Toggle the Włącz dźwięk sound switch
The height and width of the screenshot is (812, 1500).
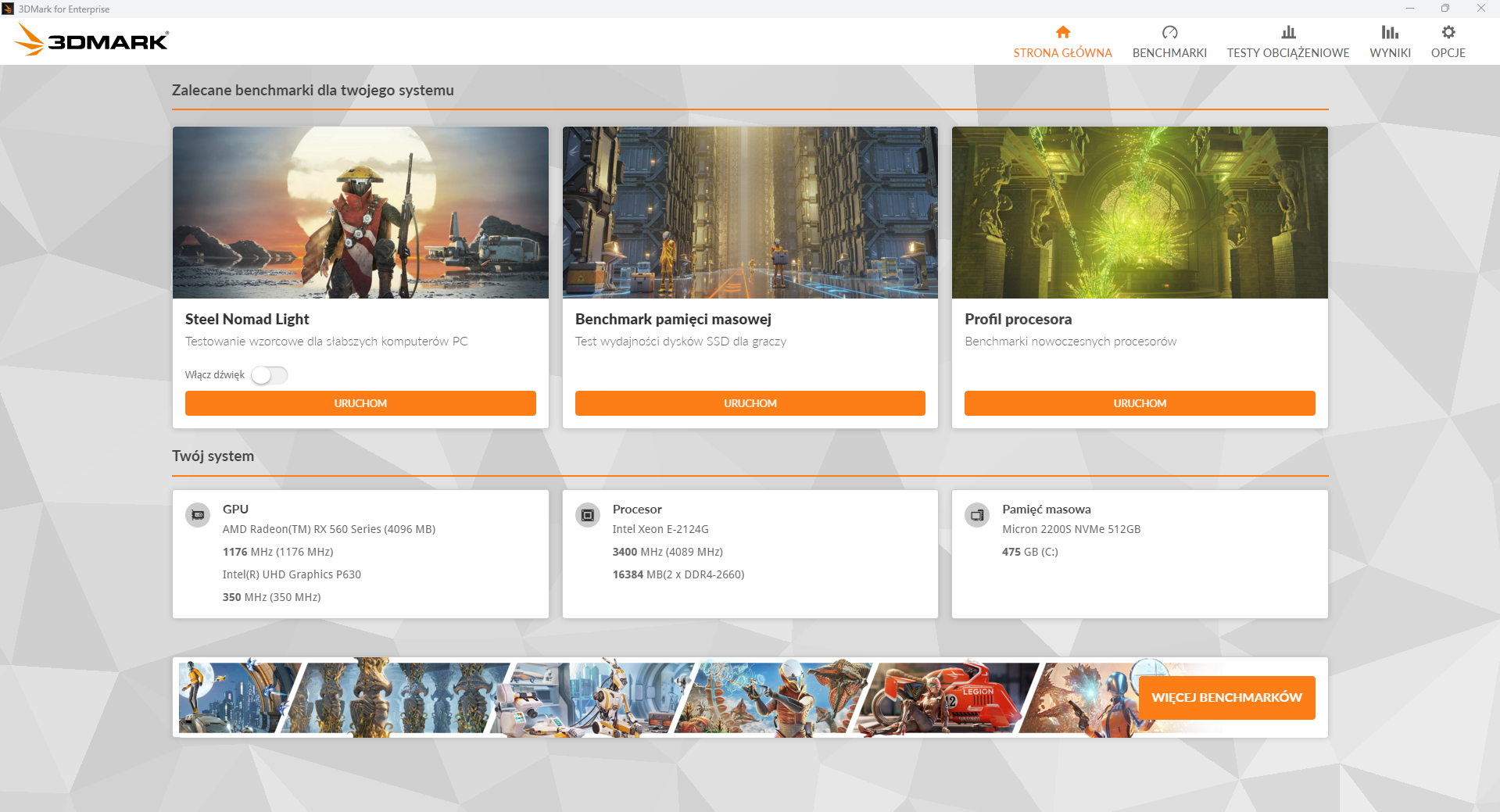[270, 375]
